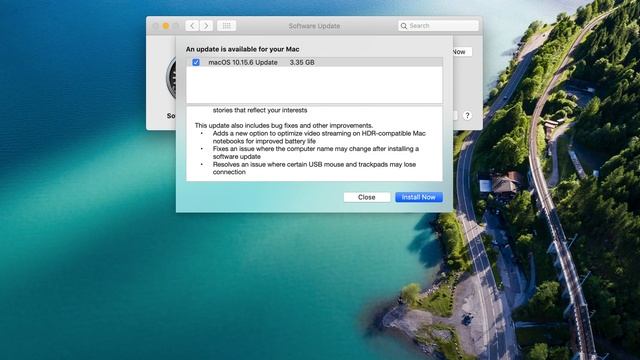Click the computer name change fix bullet

[x=316, y=153]
